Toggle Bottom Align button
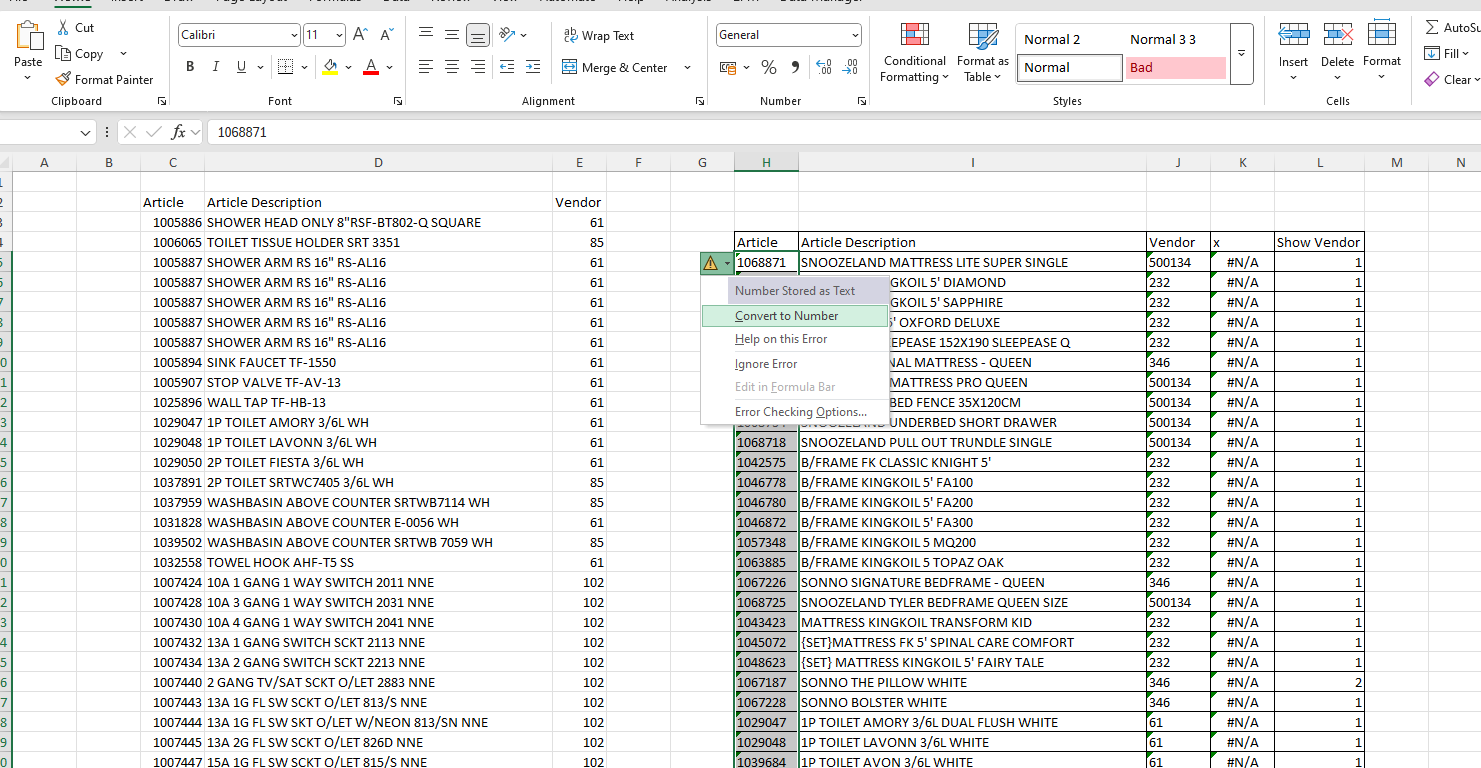1481x768 pixels. click(478, 35)
